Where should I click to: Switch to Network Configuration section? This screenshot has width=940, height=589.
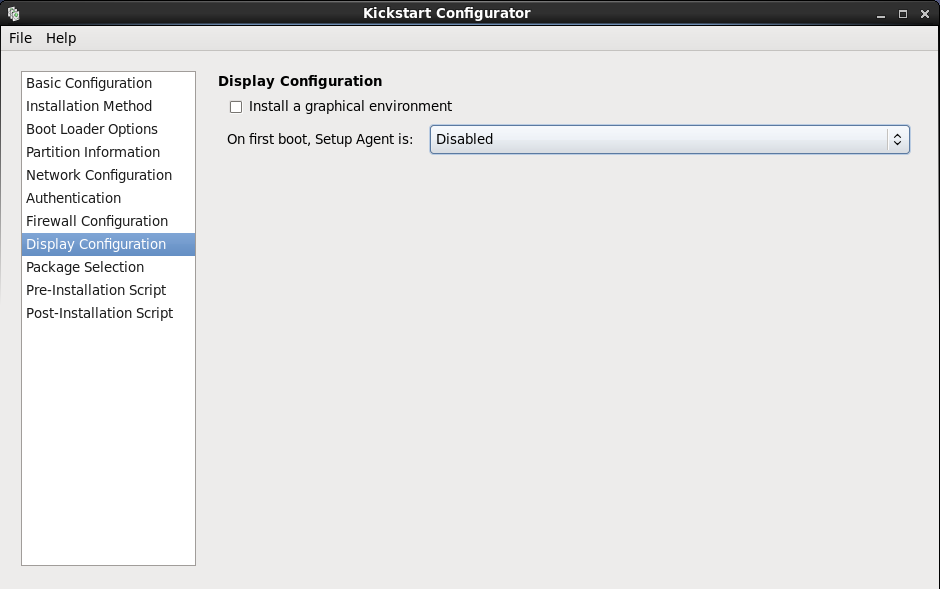tap(99, 175)
